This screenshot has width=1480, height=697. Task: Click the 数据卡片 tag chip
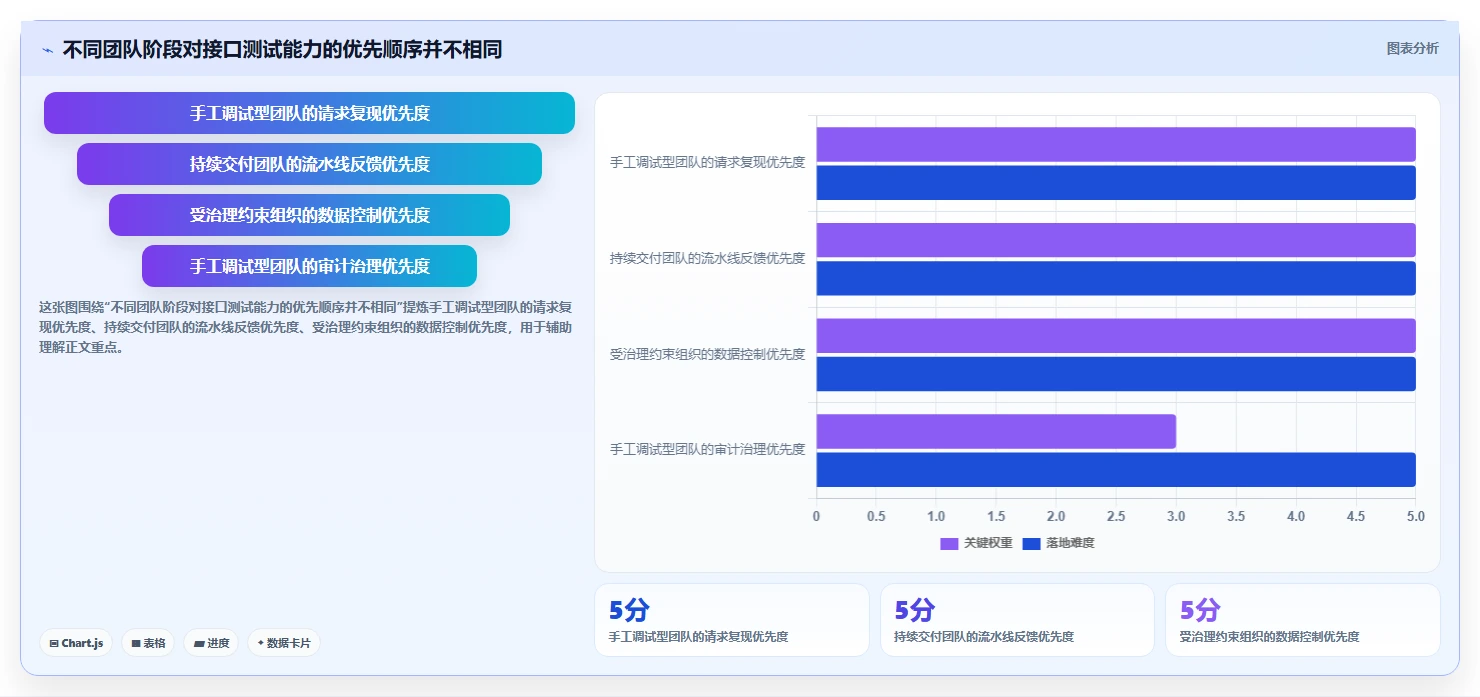pos(284,643)
